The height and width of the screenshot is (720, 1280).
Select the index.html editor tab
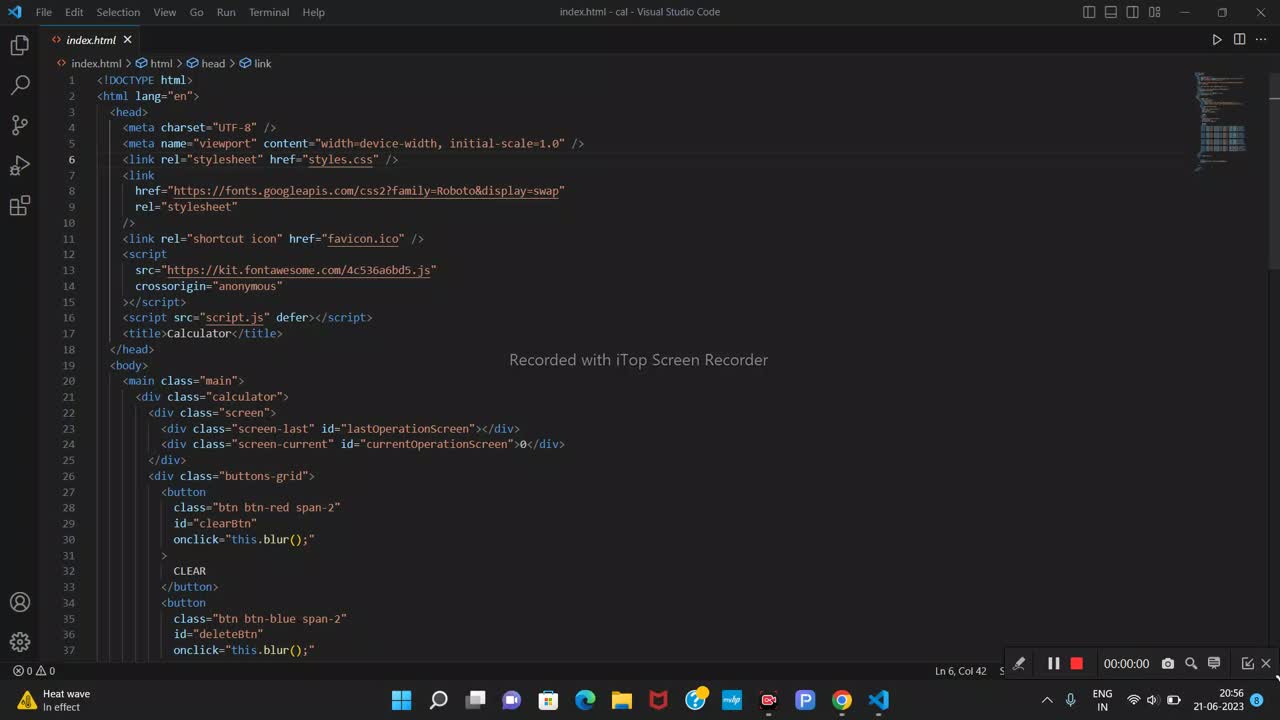(90, 40)
